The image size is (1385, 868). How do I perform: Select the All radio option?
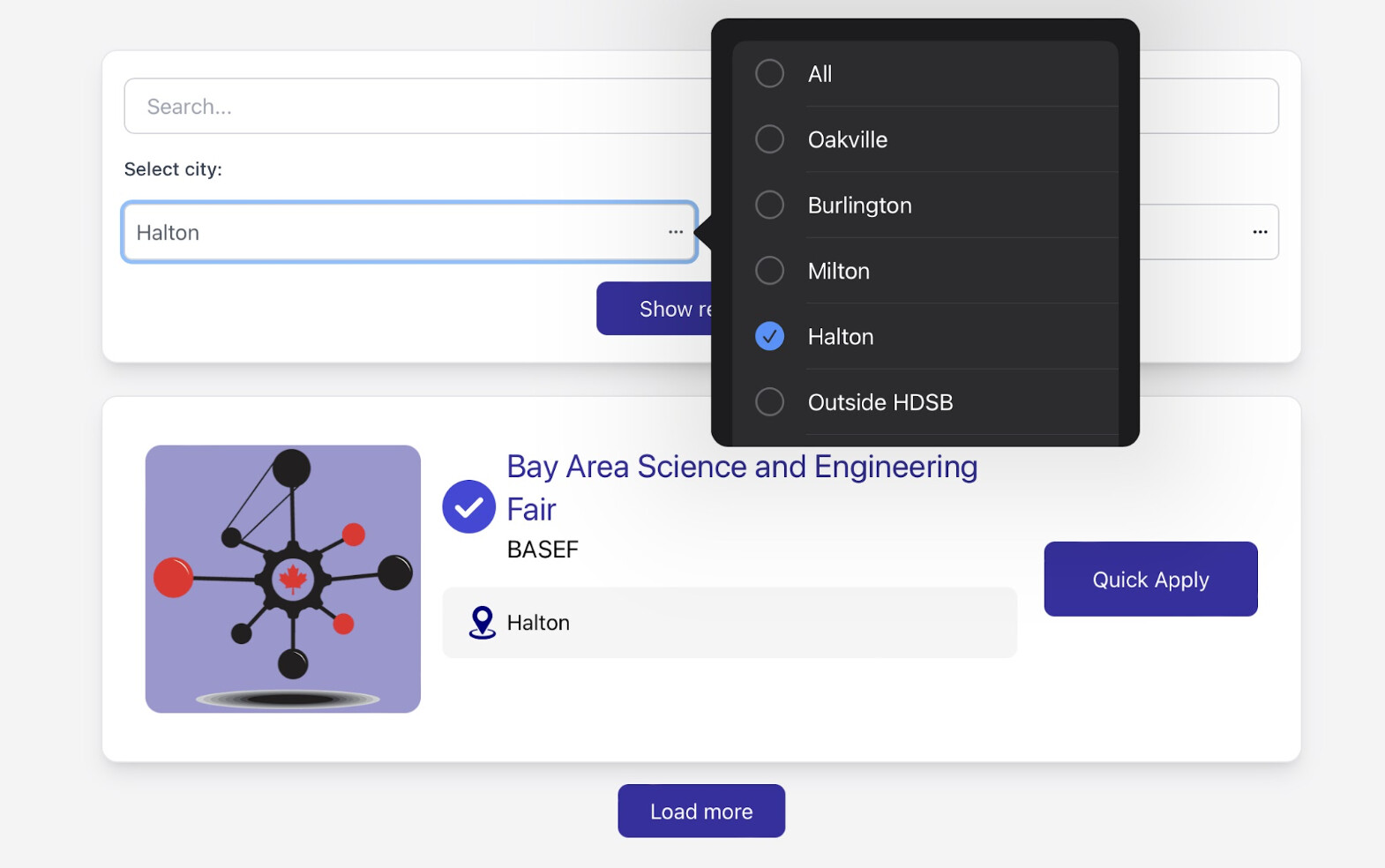click(x=769, y=73)
